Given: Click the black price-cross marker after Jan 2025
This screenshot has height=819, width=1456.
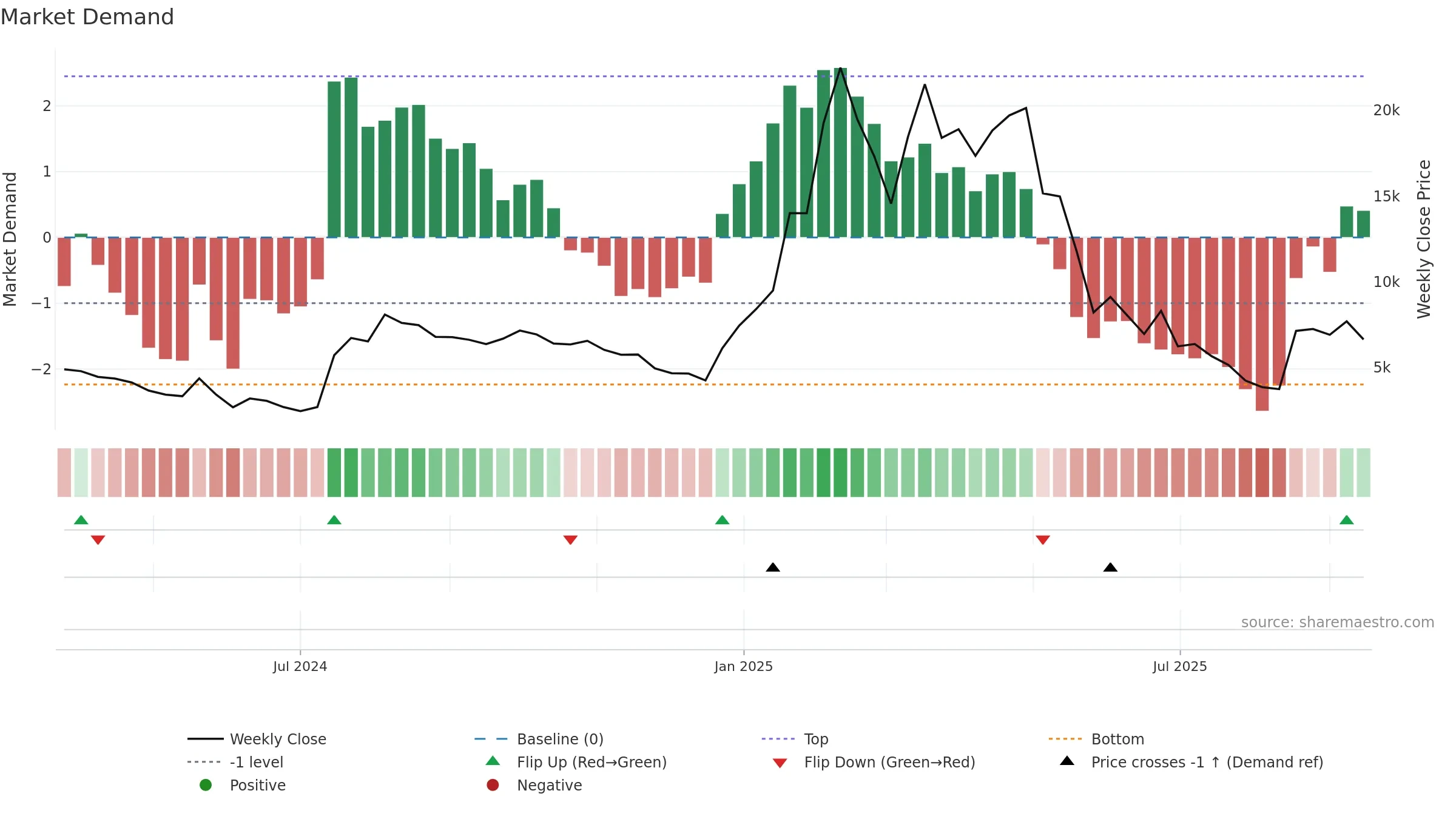Looking at the screenshot, I should [773, 567].
